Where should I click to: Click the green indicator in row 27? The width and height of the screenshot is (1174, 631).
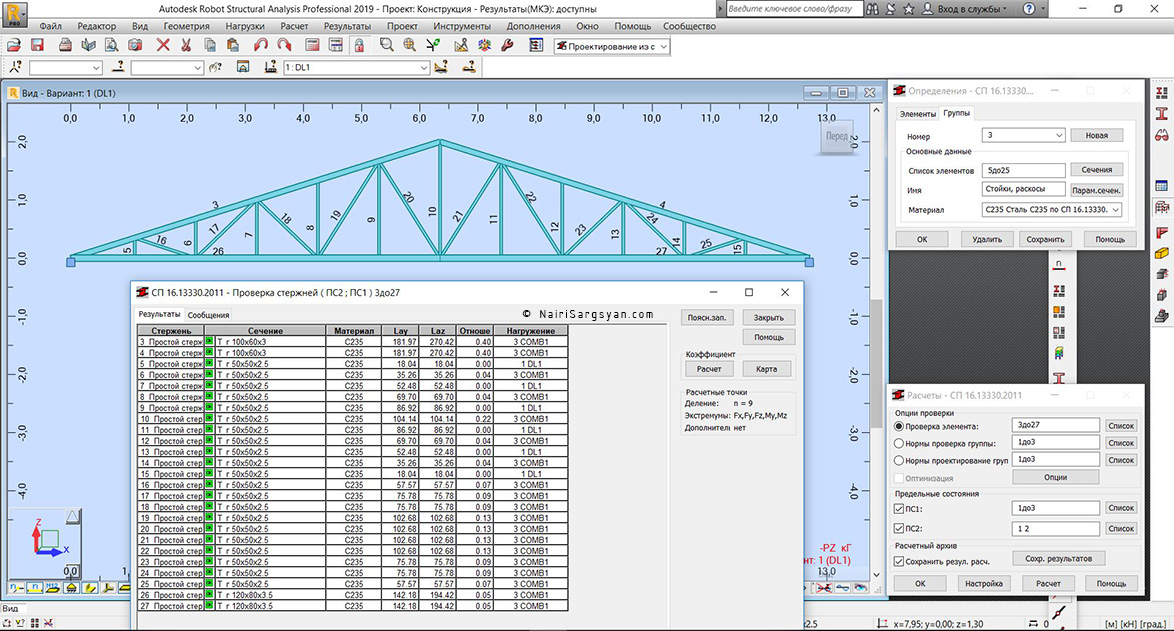(210, 606)
